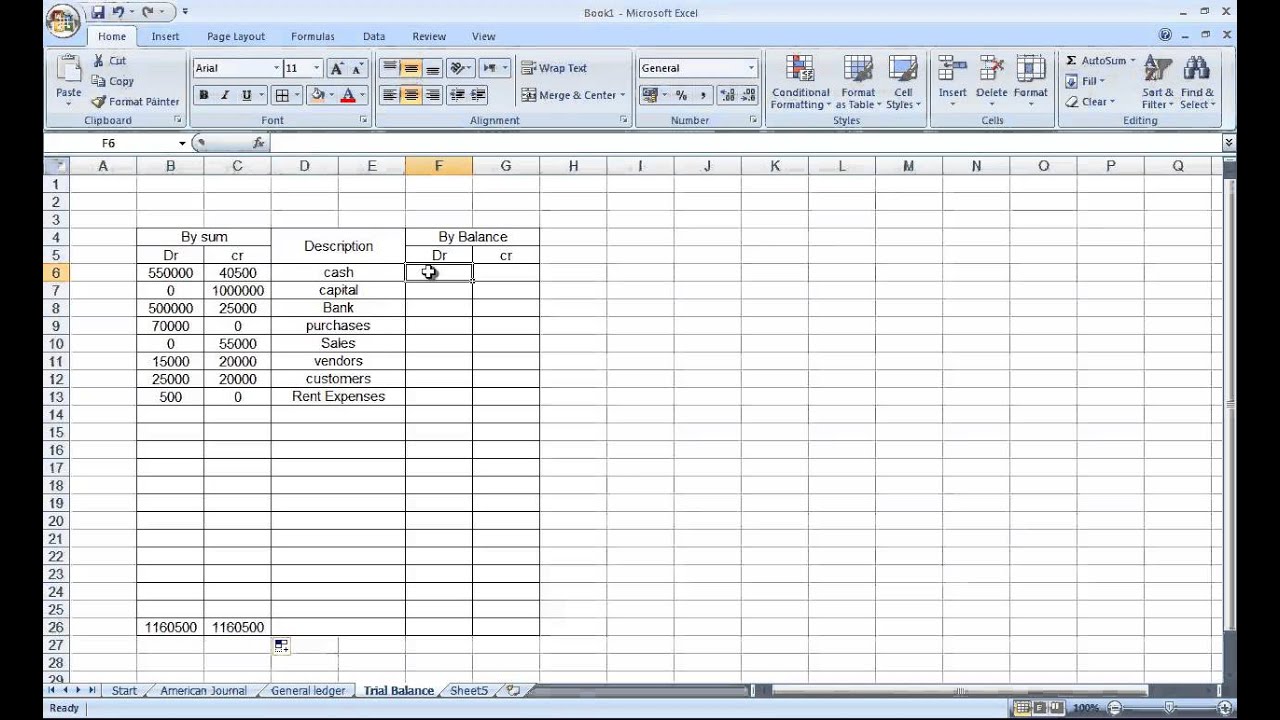Click the Increase Indent icon
The image size is (1280, 720).
(x=478, y=95)
